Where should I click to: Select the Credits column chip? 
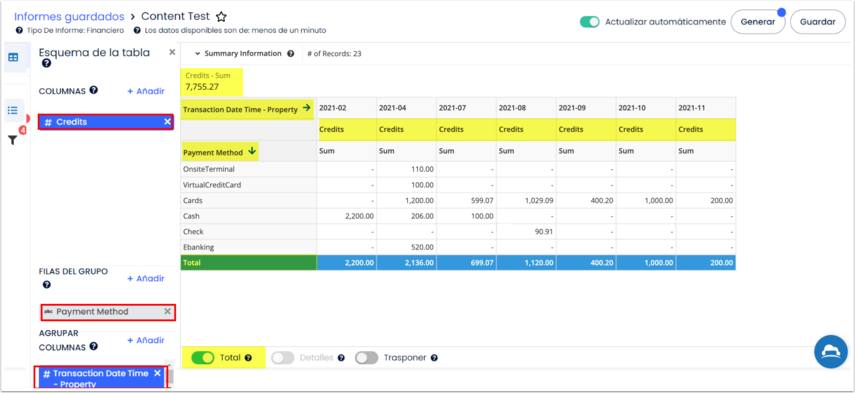coord(106,122)
